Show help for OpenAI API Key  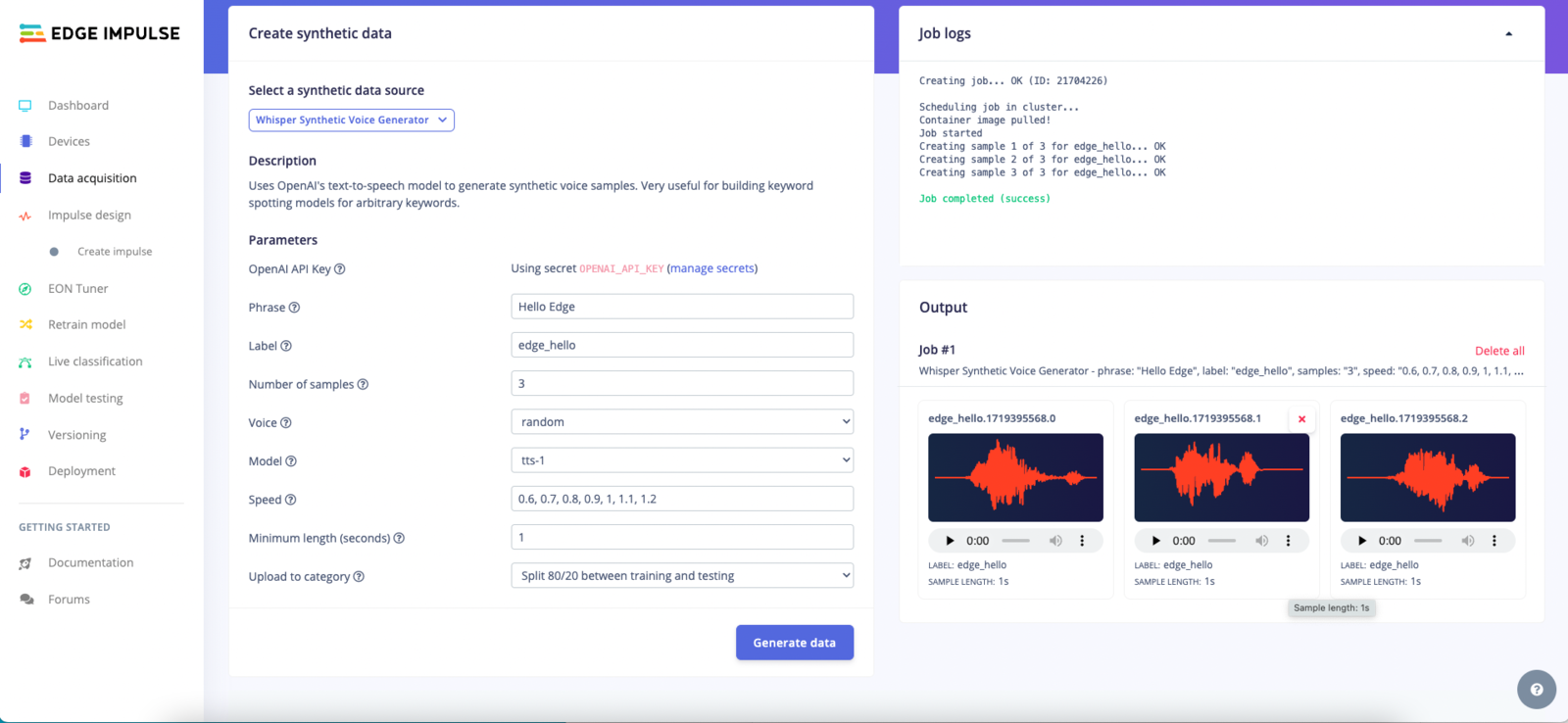pyautogui.click(x=340, y=269)
